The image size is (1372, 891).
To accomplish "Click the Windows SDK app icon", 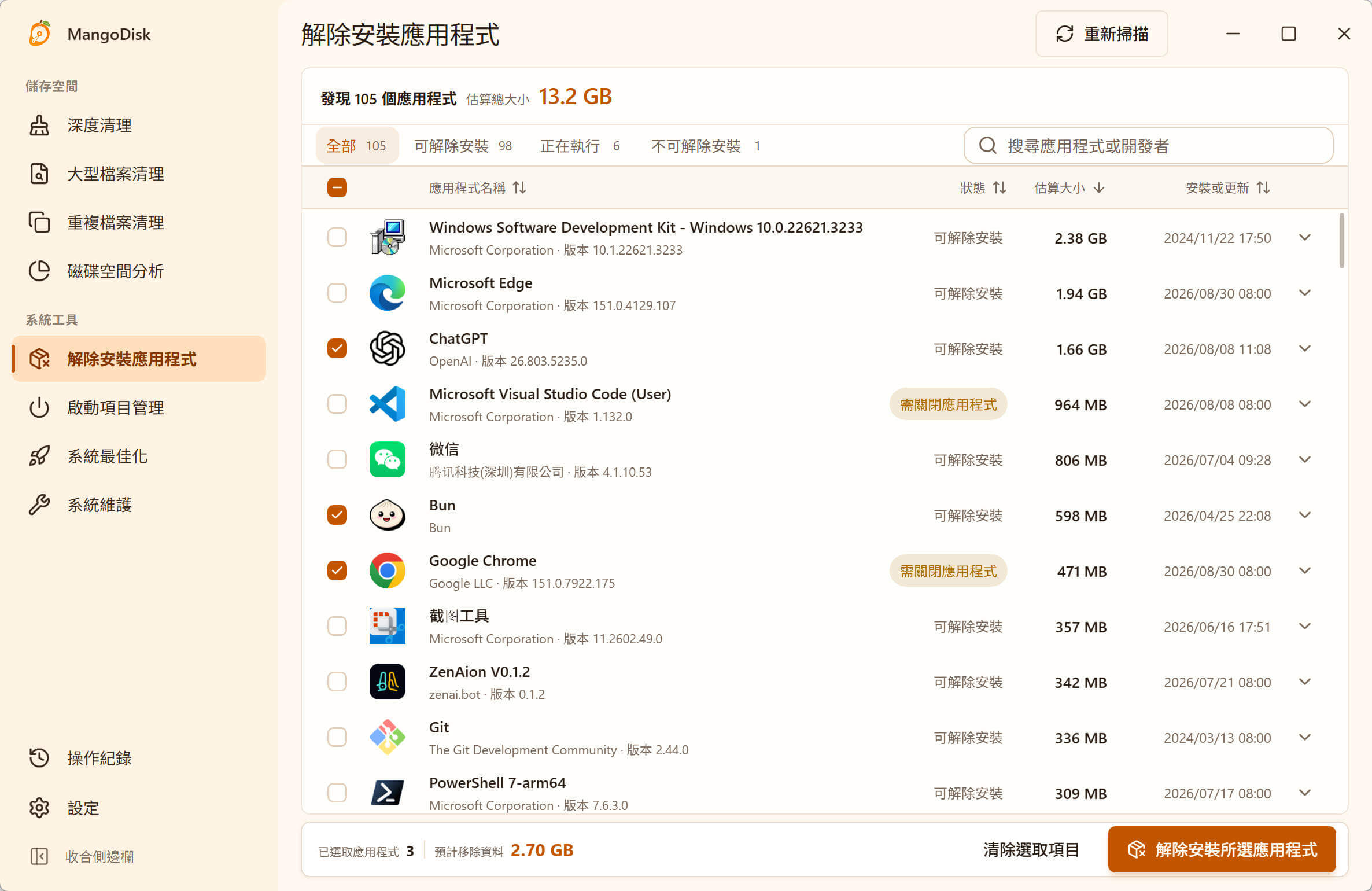I will (388, 237).
